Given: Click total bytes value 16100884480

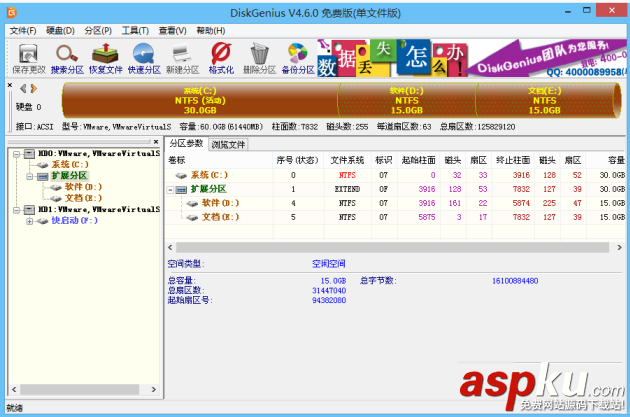Looking at the screenshot, I should coord(515,281).
